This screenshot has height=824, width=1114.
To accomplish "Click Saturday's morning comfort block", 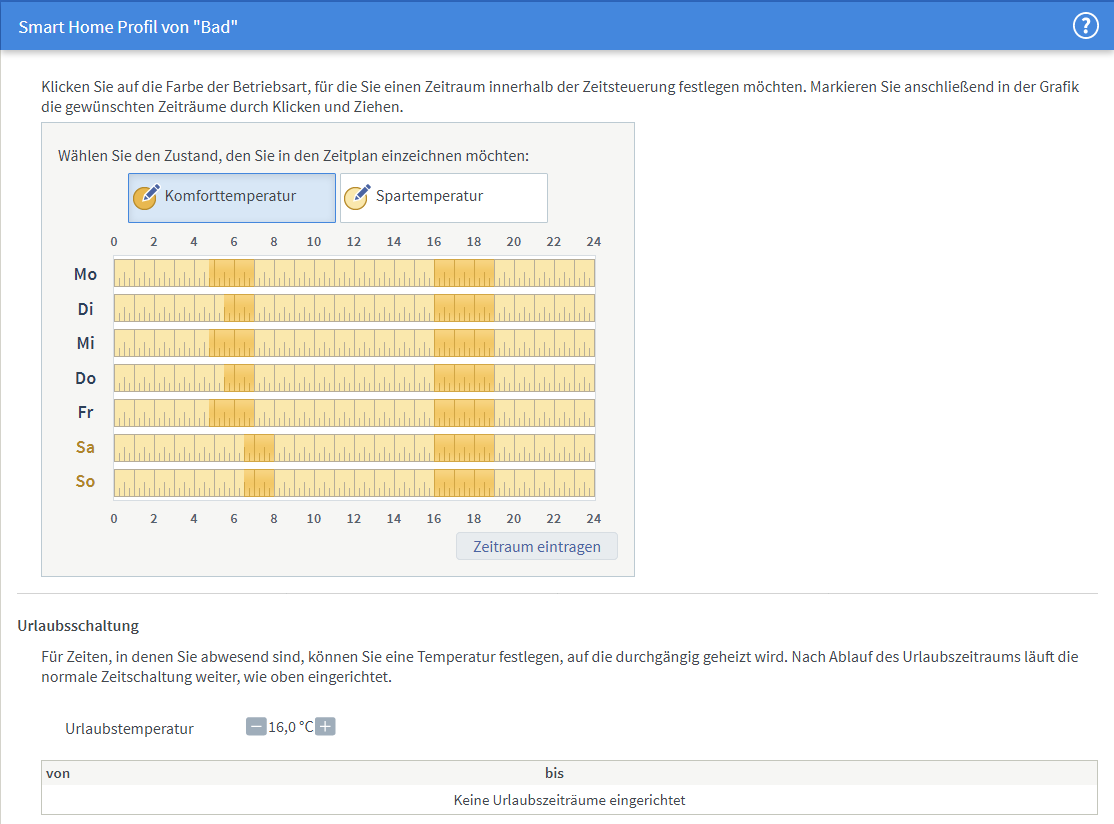I will (x=259, y=448).
